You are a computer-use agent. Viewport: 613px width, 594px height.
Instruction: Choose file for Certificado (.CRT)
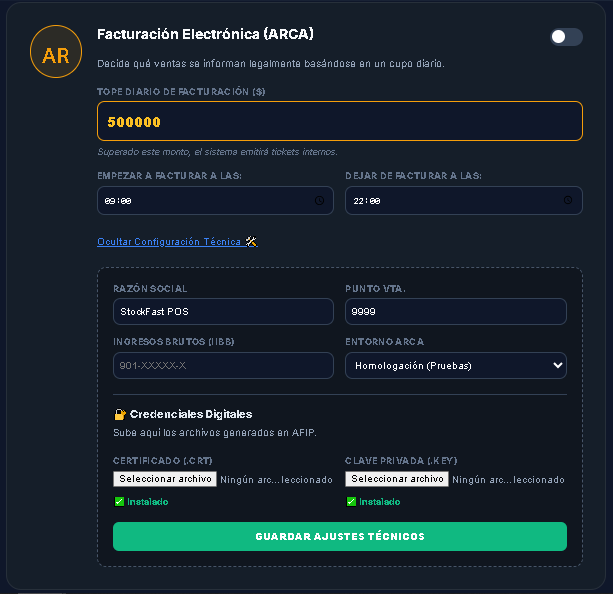tap(166, 479)
